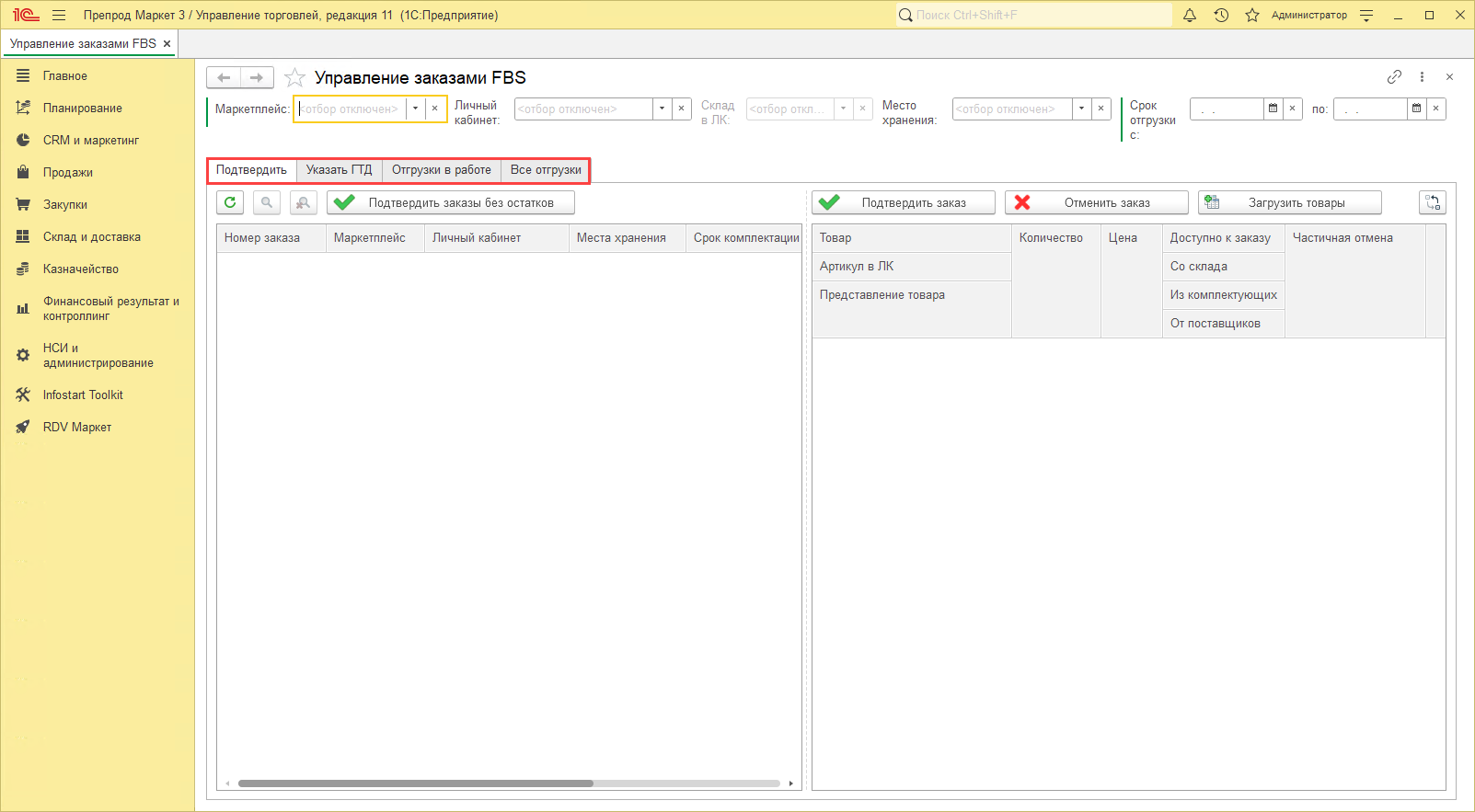Click the form settings icon above product table
Image resolution: width=1475 pixels, height=812 pixels.
[1433, 202]
